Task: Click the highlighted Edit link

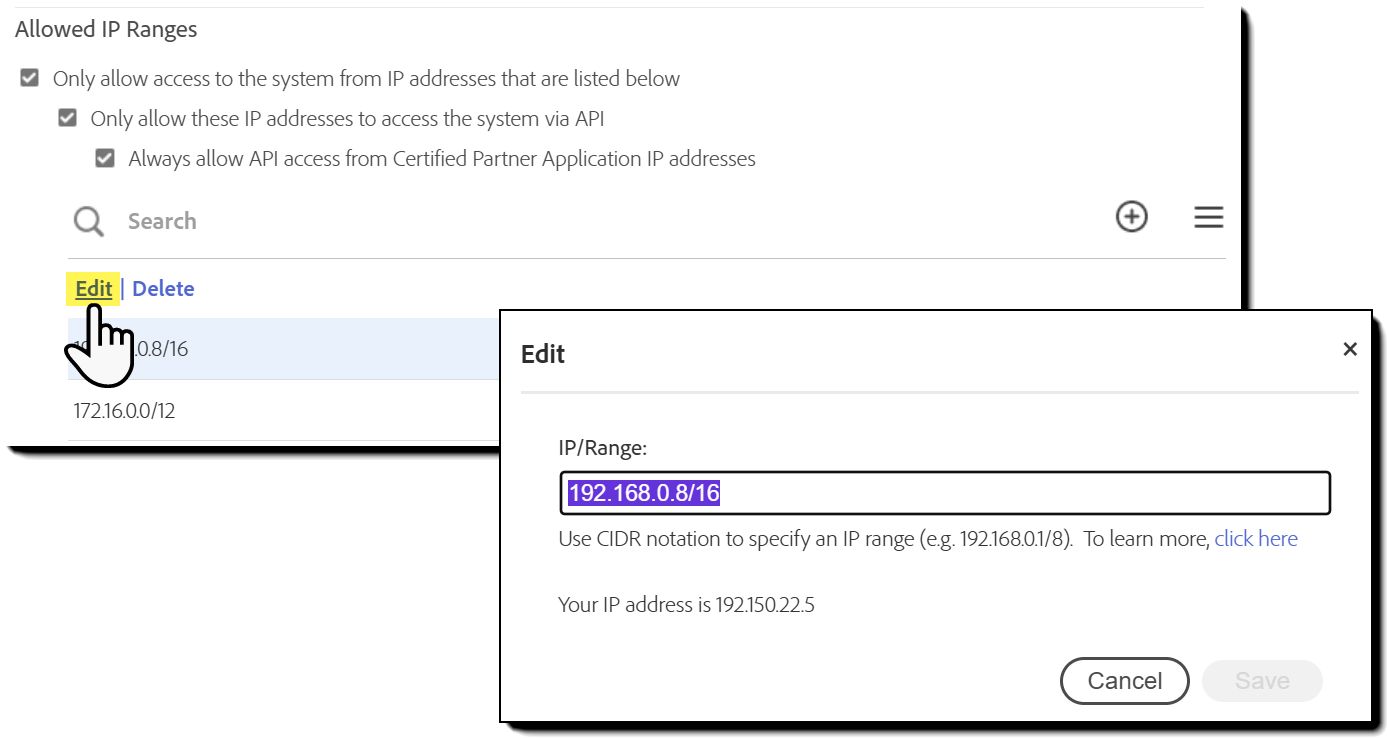Action: click(93, 288)
